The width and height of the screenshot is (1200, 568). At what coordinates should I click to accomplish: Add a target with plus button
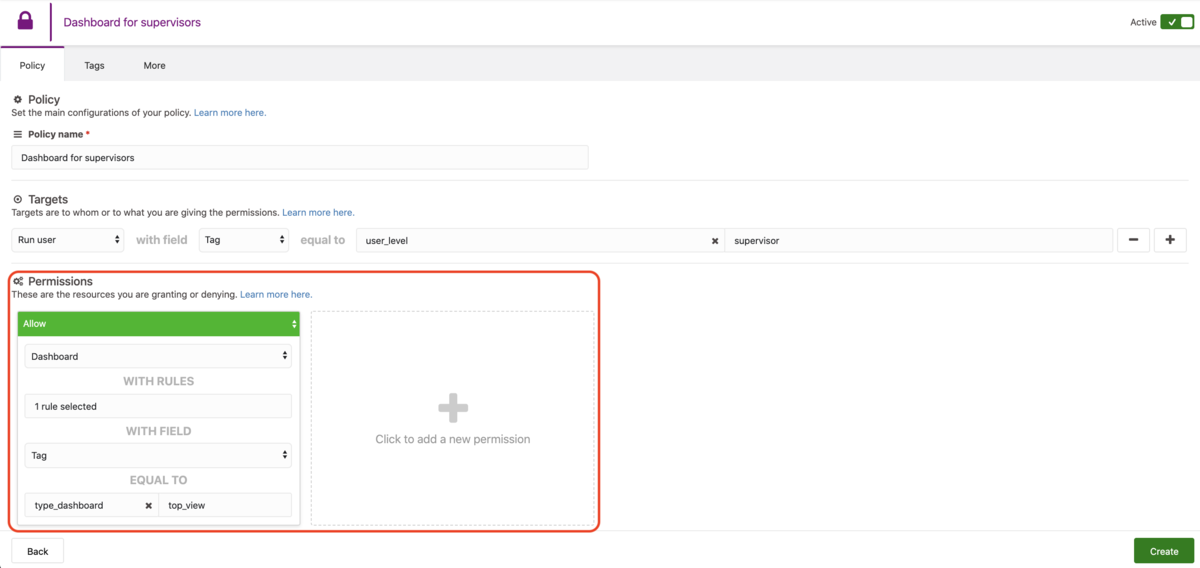coord(1170,240)
